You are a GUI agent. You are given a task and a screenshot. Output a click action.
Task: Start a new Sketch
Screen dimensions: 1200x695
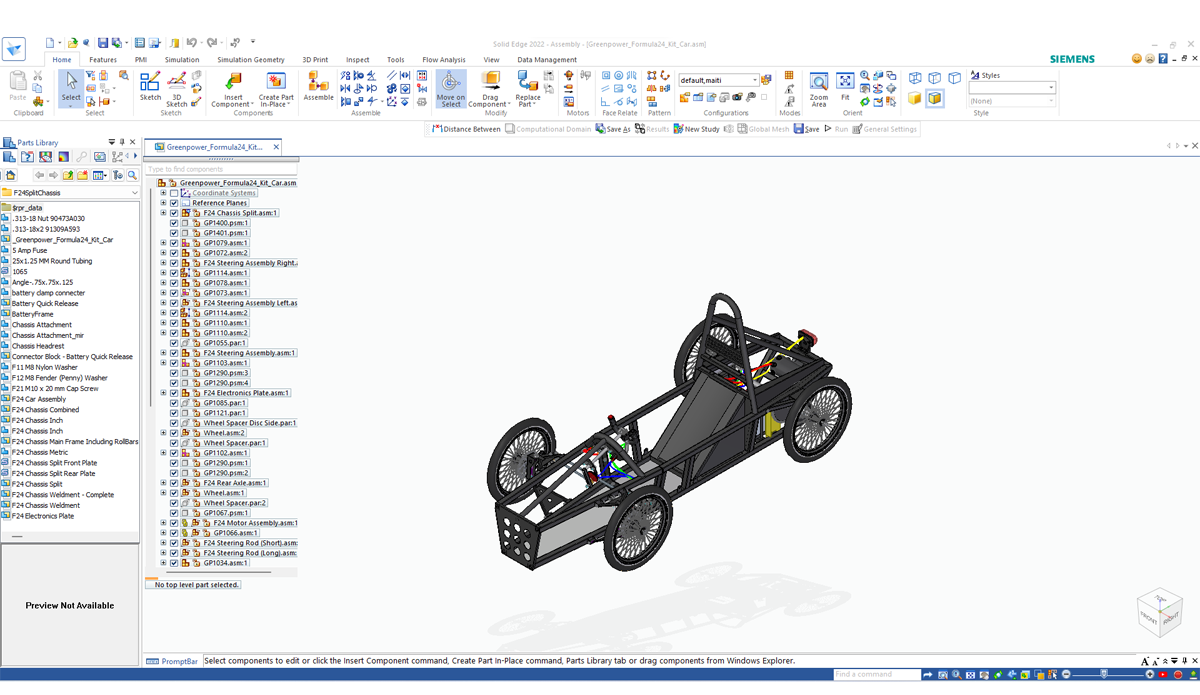click(150, 87)
